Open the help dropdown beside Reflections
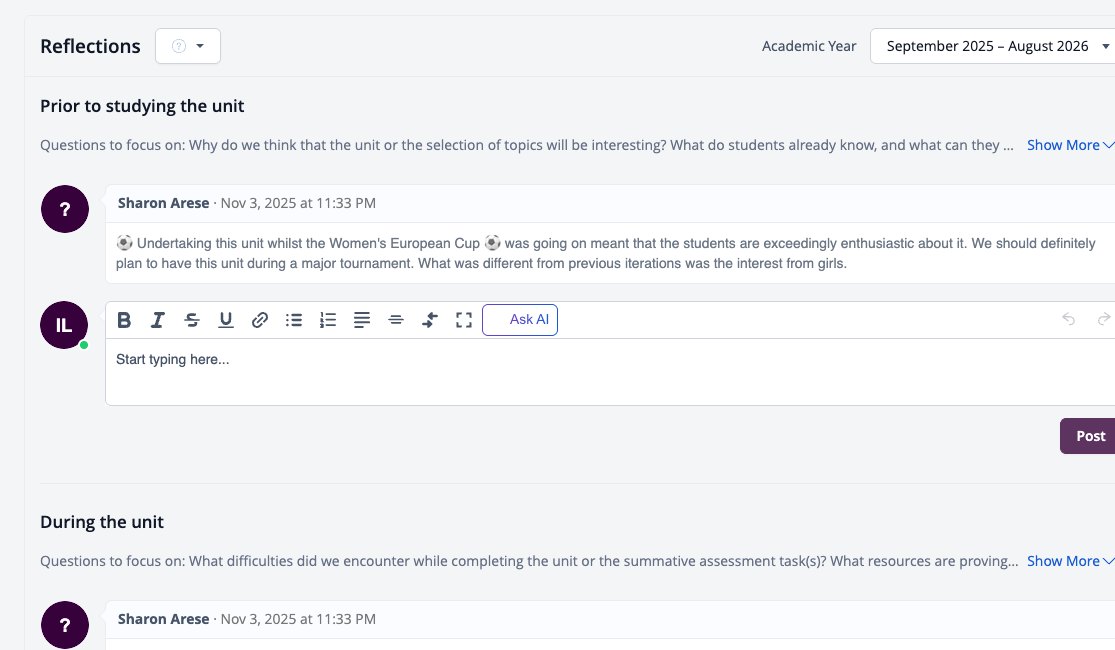 188,46
